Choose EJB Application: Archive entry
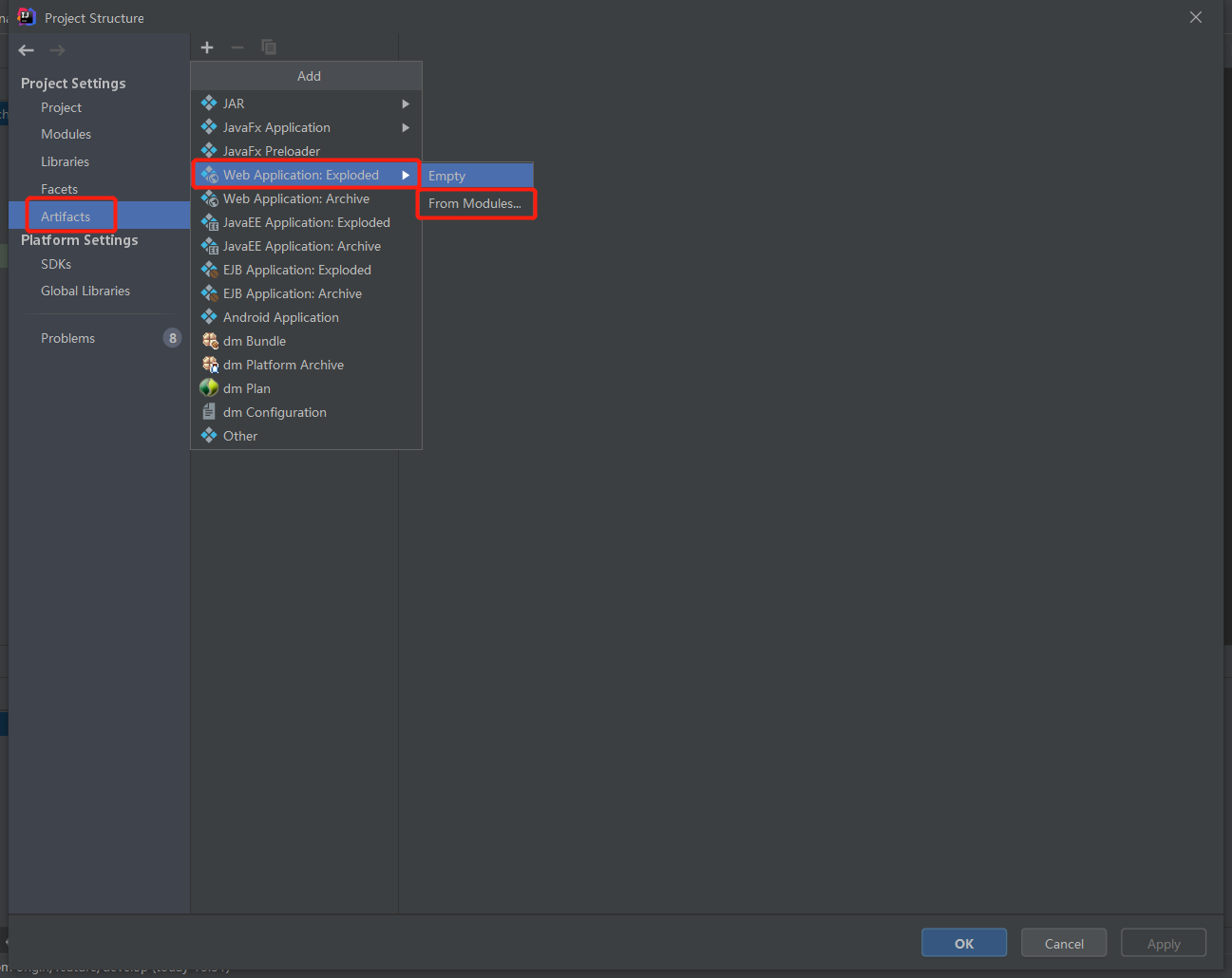 pyautogui.click(x=306, y=293)
